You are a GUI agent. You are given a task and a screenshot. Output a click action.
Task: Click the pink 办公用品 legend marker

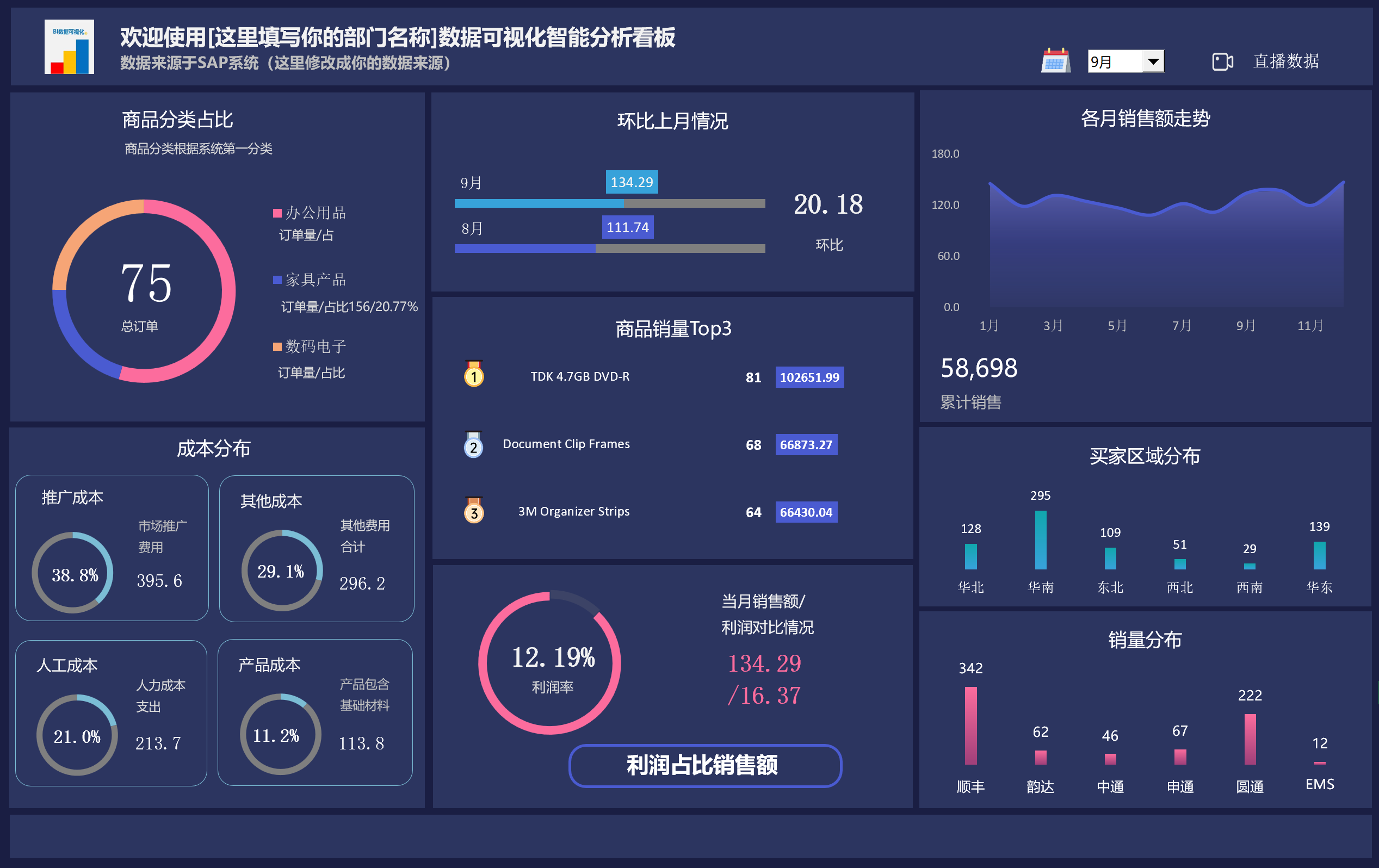[x=277, y=214]
